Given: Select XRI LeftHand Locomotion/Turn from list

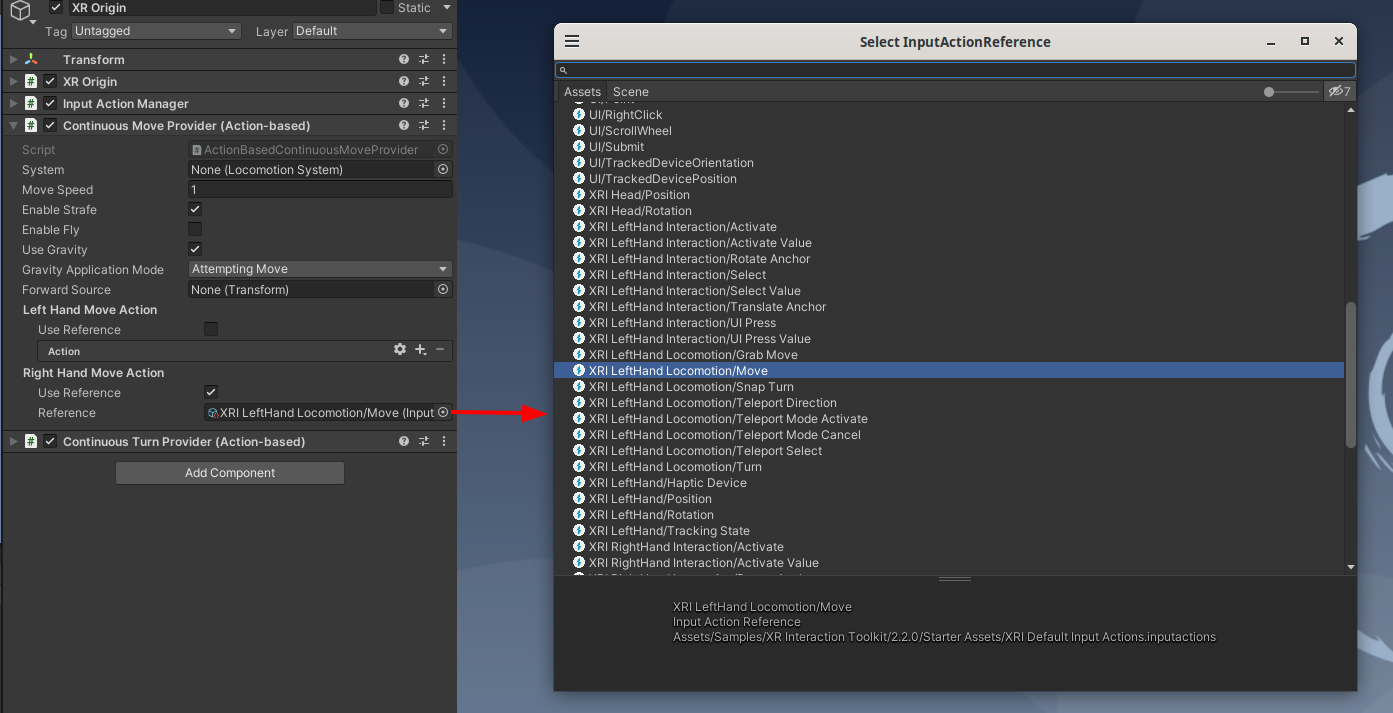Looking at the screenshot, I should pyautogui.click(x=675, y=467).
